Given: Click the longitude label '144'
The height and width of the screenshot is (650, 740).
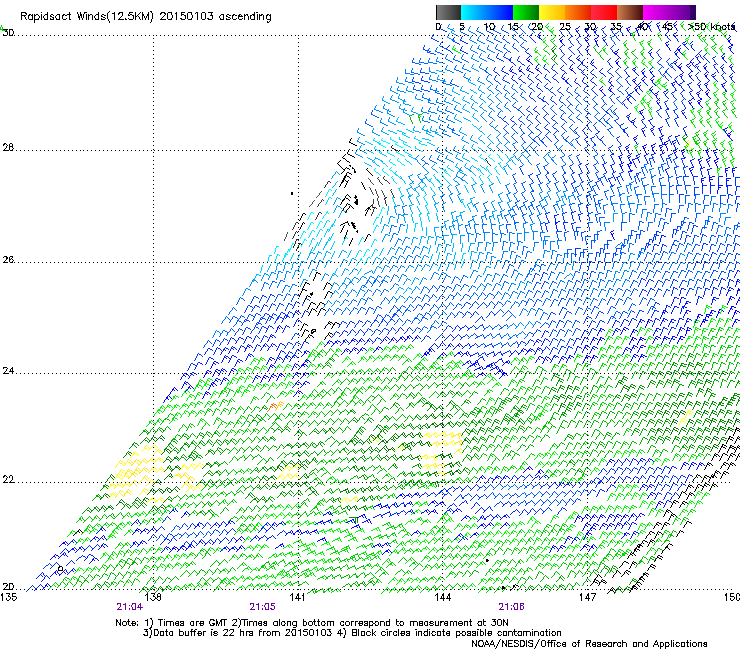Looking at the screenshot, I should [x=442, y=597].
